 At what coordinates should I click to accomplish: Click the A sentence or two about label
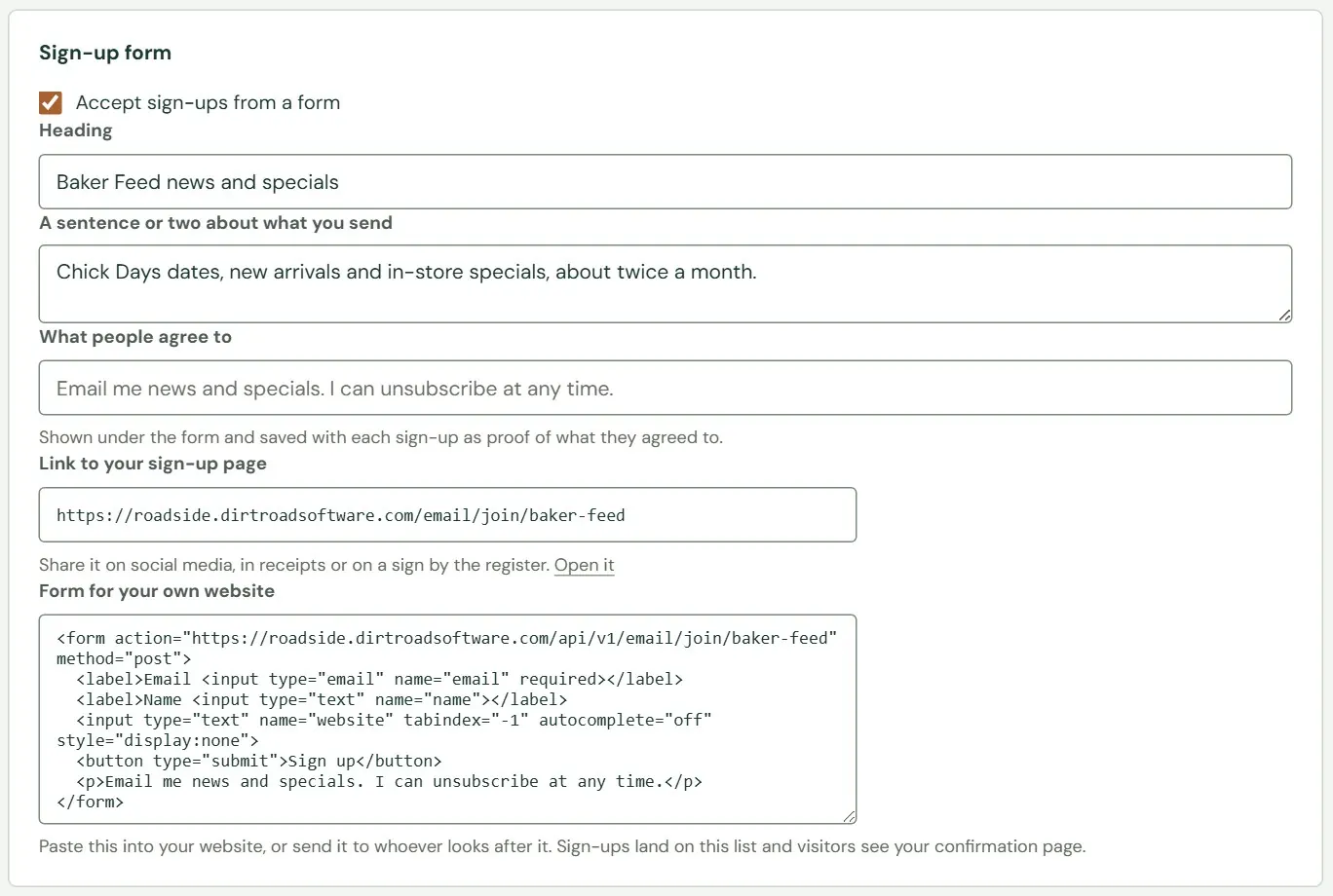coord(215,223)
